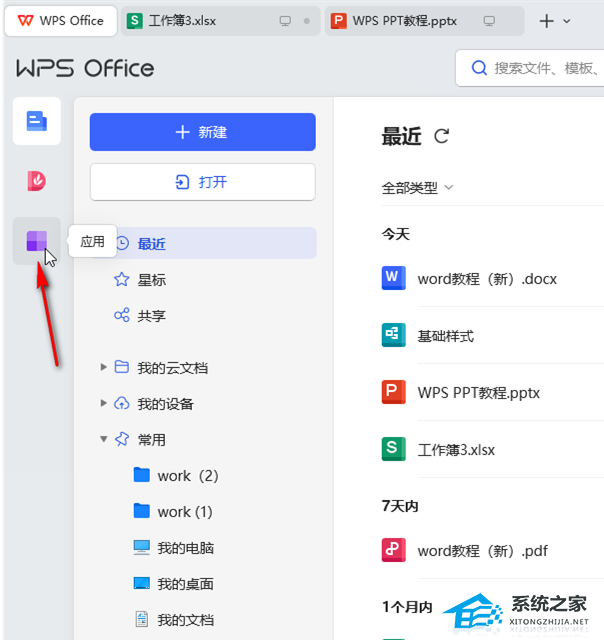Click the mind-map icon of 基础样式
This screenshot has height=640, width=604.
pyautogui.click(x=393, y=335)
